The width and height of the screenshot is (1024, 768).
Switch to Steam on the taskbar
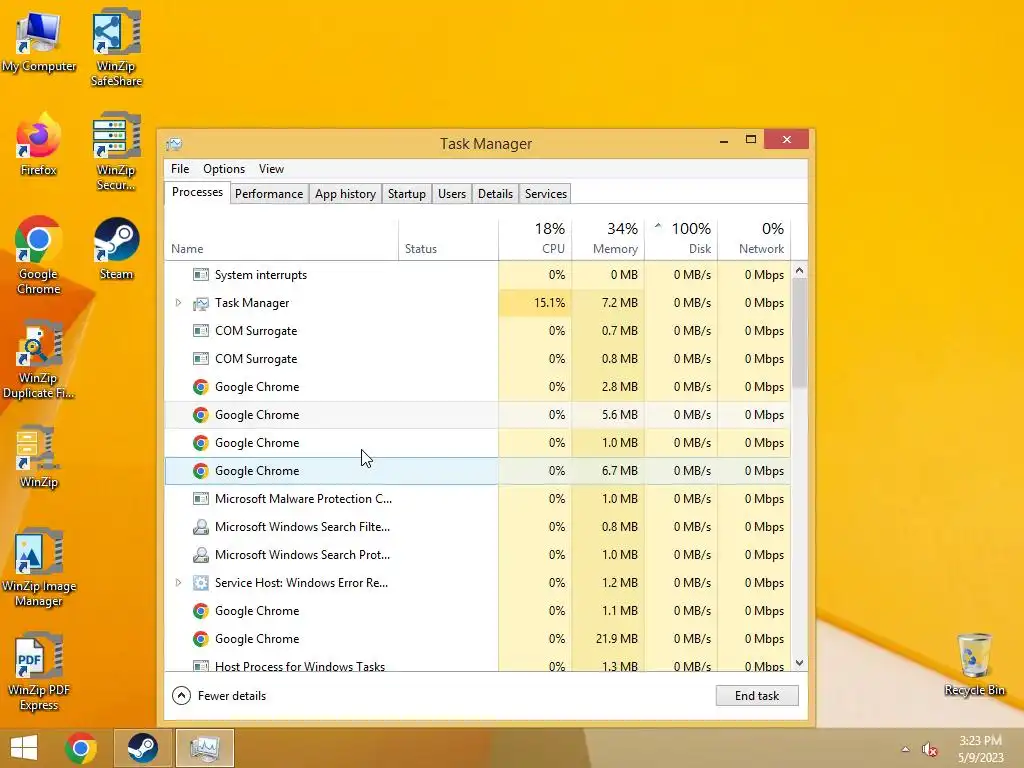click(x=142, y=748)
